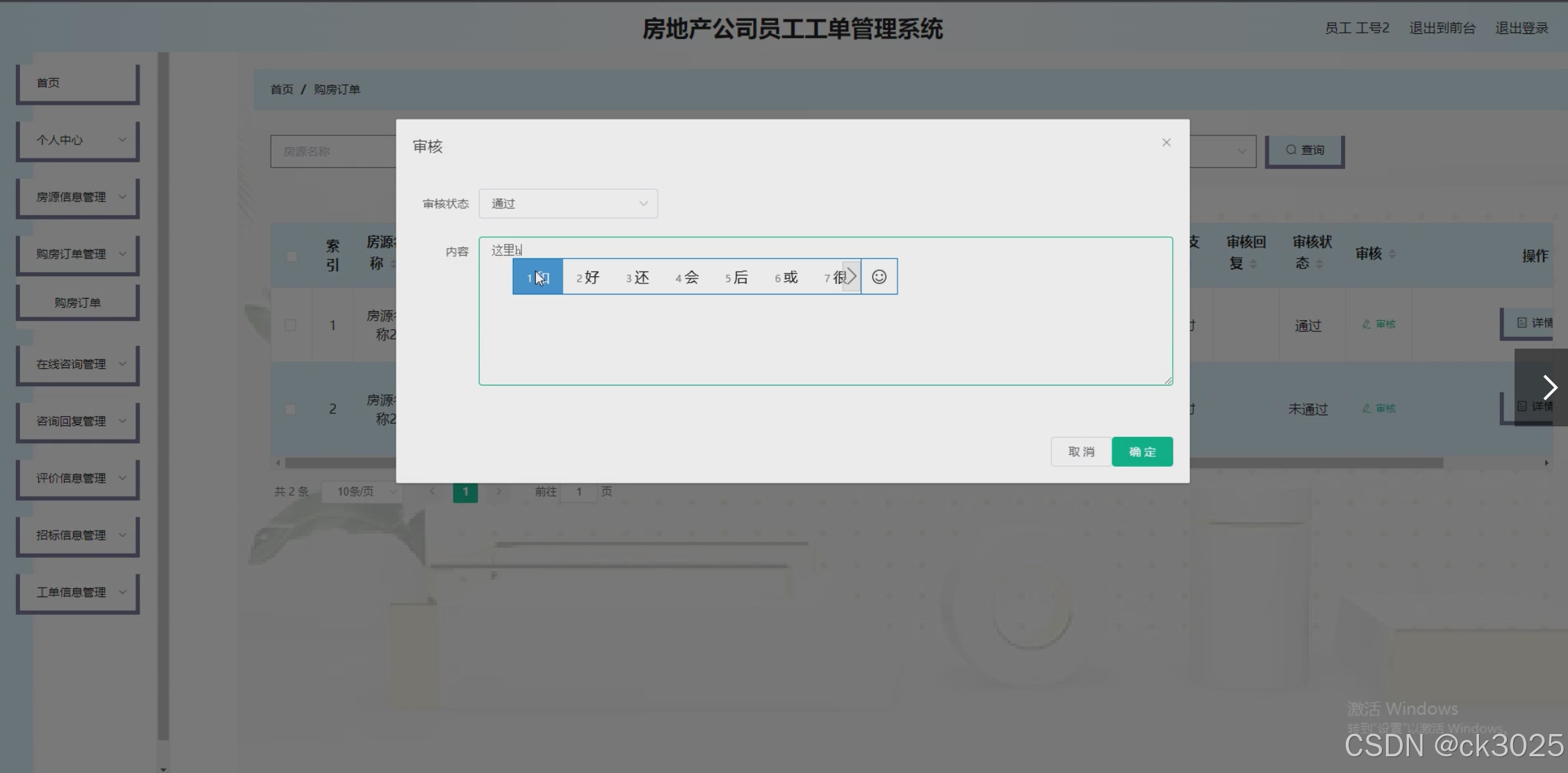Close the 审核 dialog with X icon

pos(1166,142)
